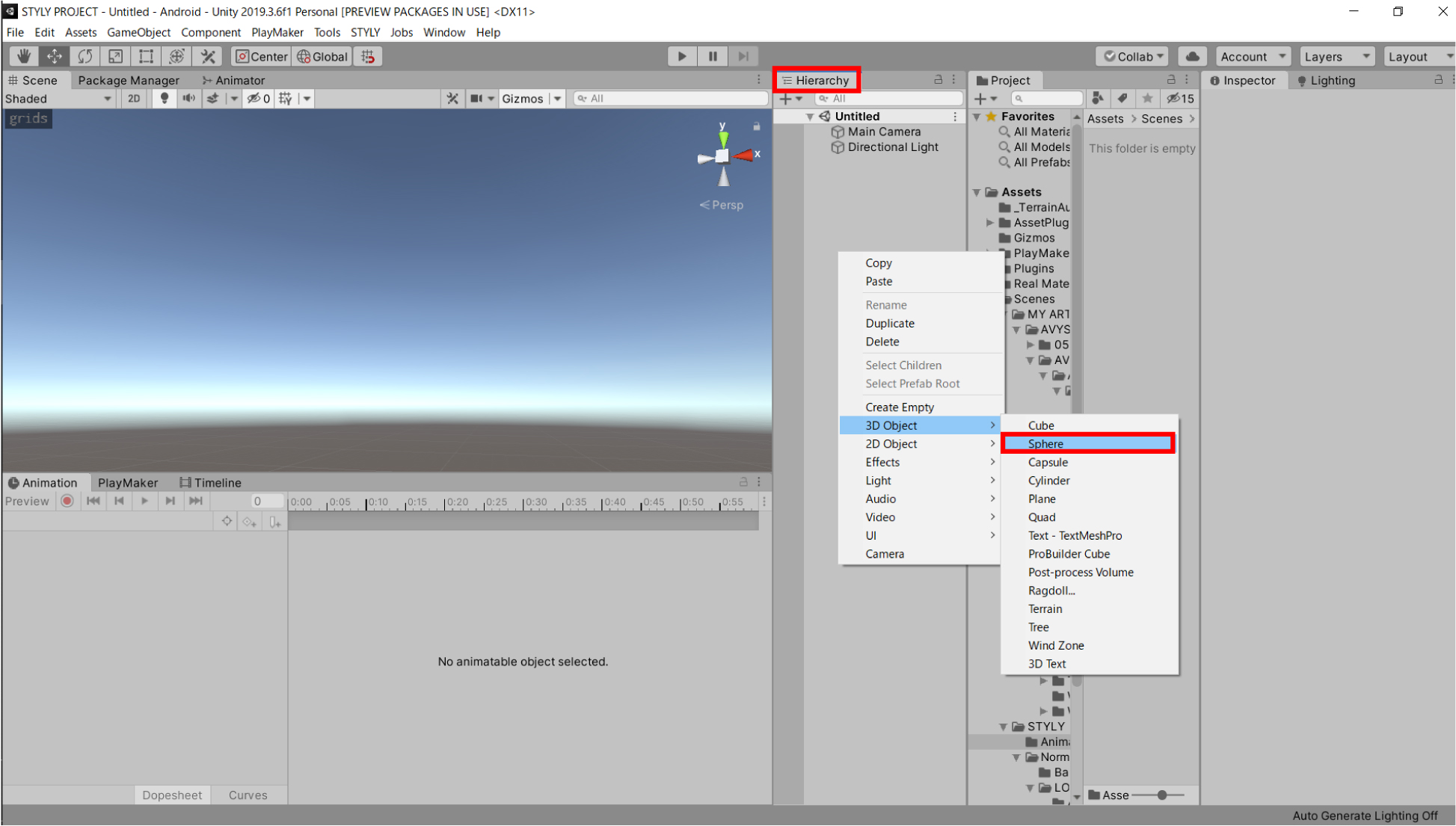
Task: Select the Hand tool
Action: click(24, 56)
